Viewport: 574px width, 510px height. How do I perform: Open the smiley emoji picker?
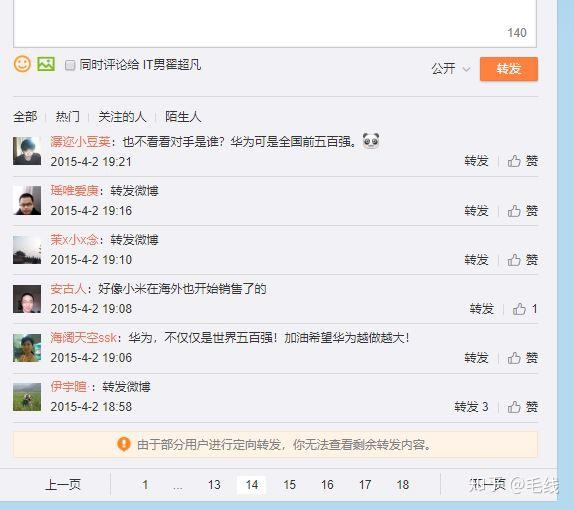(22, 64)
